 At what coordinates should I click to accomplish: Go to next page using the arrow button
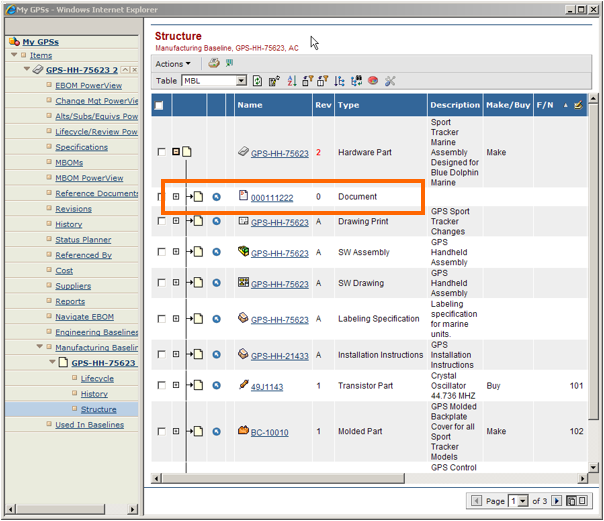tap(557, 500)
